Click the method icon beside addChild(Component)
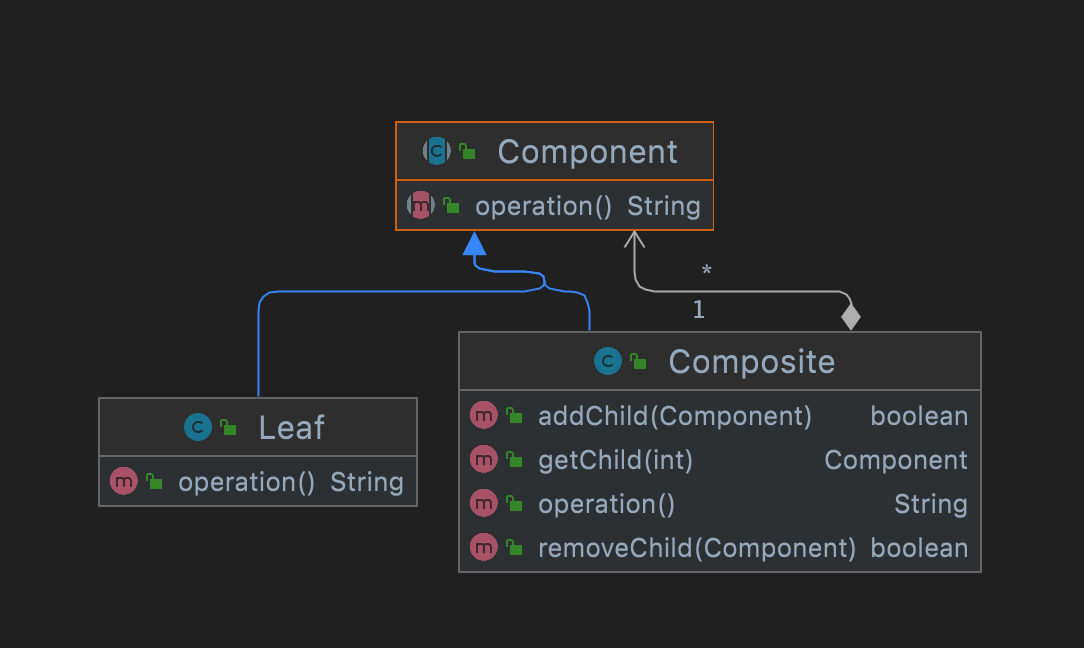Viewport: 1084px width, 648px height. pos(484,416)
